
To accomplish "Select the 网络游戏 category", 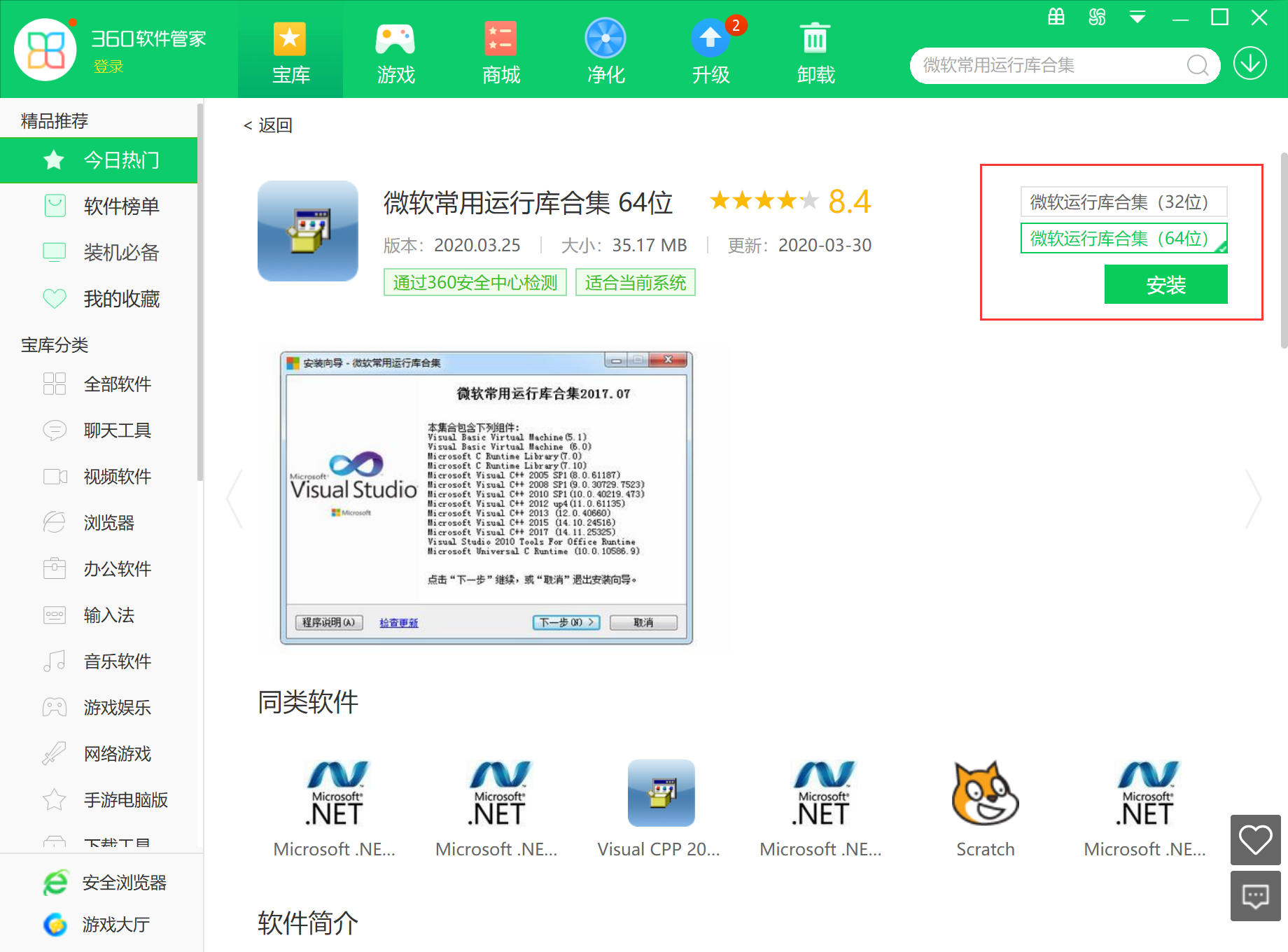I will tap(99, 753).
